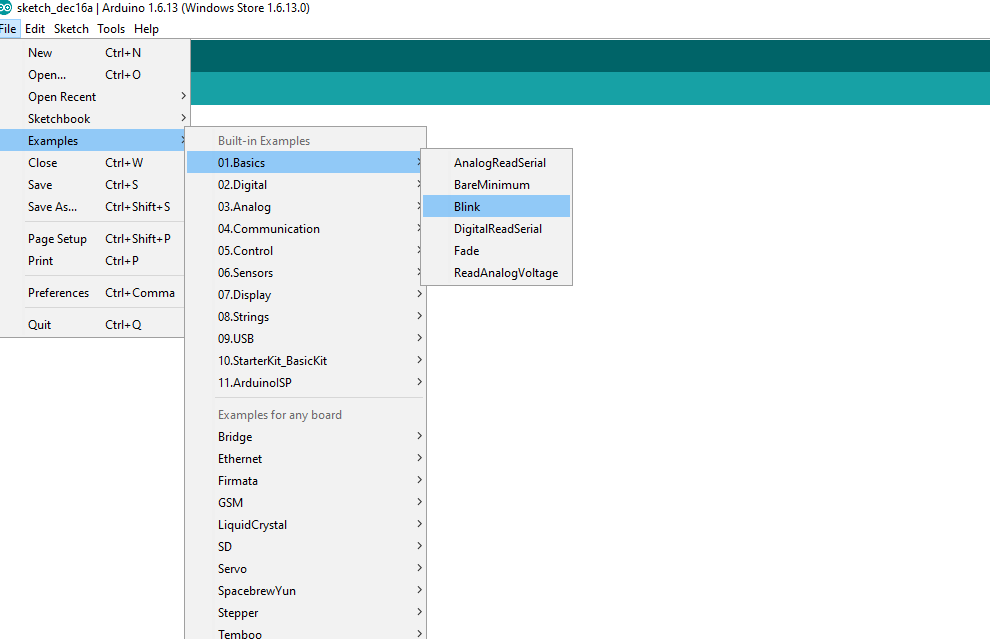990x639 pixels.
Task: Expand the 06.Sensors examples submenu
Action: pyautogui.click(x=245, y=273)
